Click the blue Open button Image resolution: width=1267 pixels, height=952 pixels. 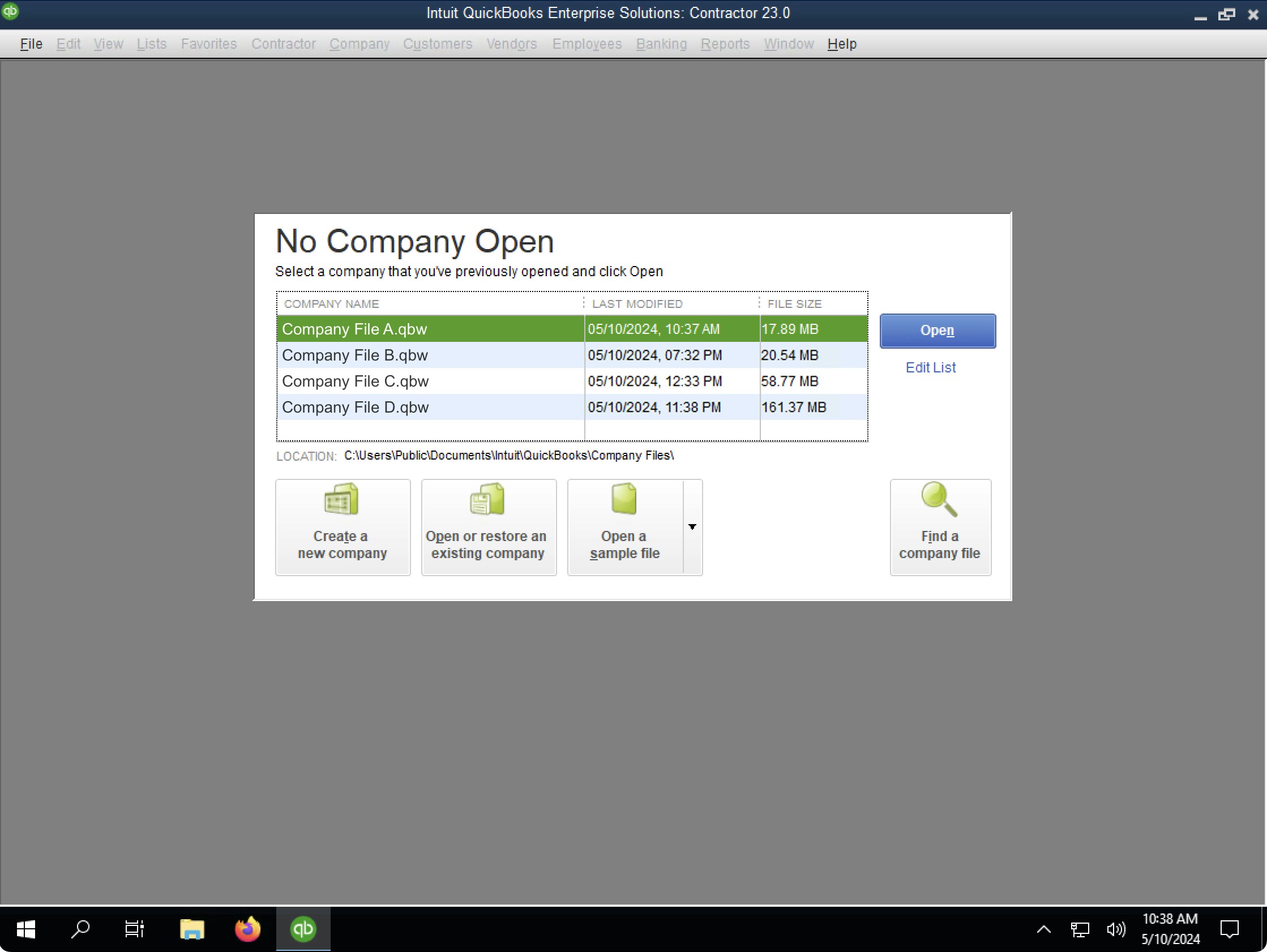pyautogui.click(x=937, y=331)
